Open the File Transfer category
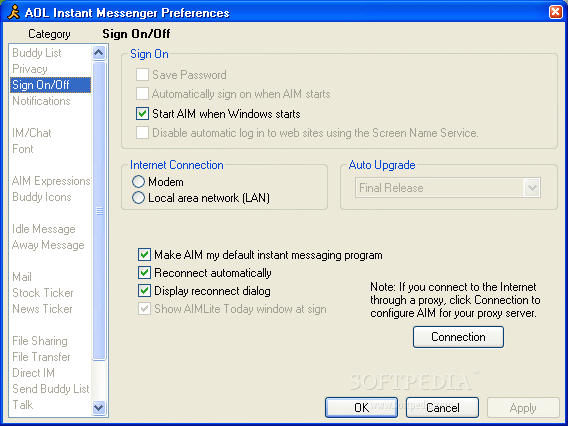Viewport: 568px width, 426px height. [41, 357]
